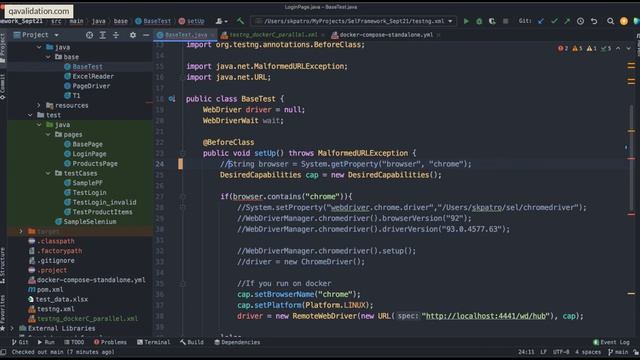Toggle the Favorites side panel
This screenshot has height=360, width=640.
click(x=3, y=312)
